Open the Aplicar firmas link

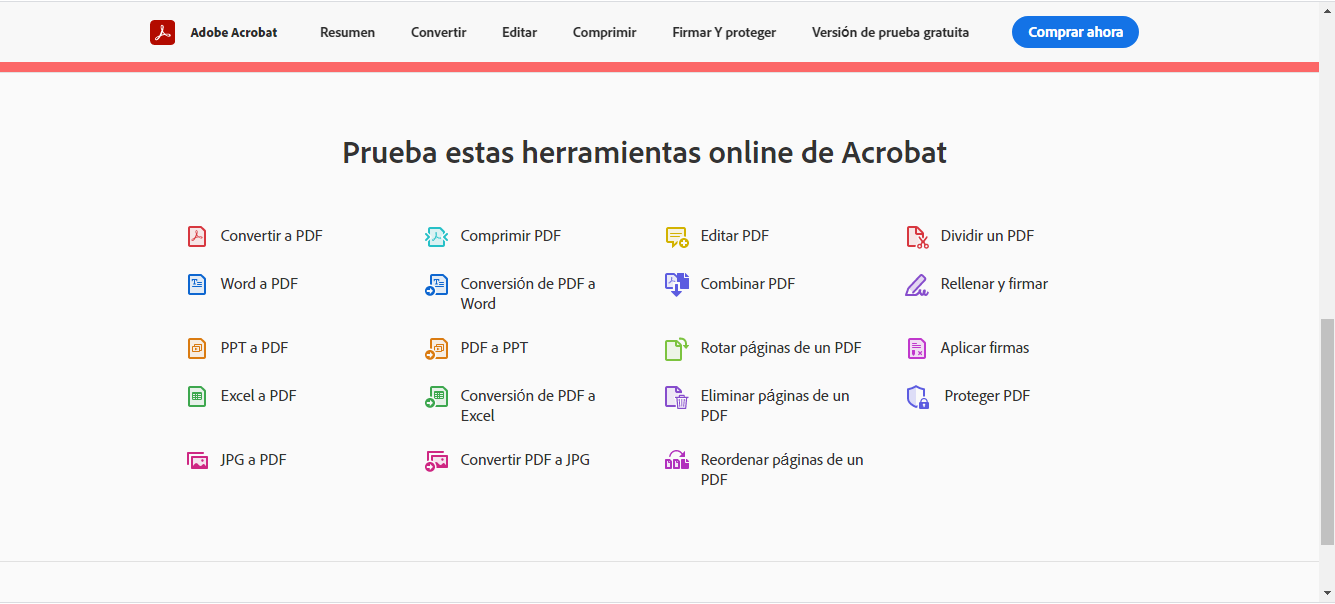985,348
